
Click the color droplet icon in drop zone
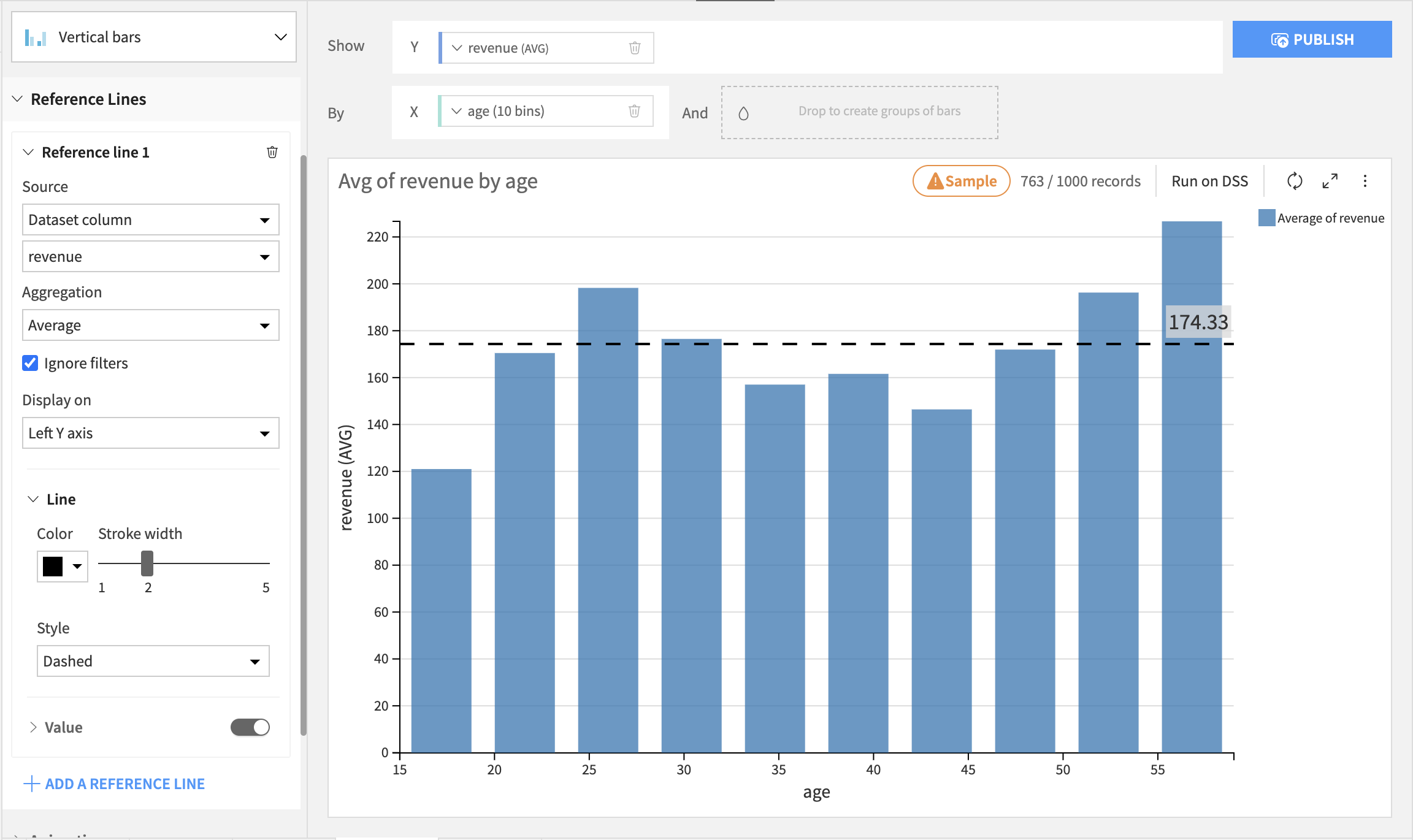pos(743,113)
